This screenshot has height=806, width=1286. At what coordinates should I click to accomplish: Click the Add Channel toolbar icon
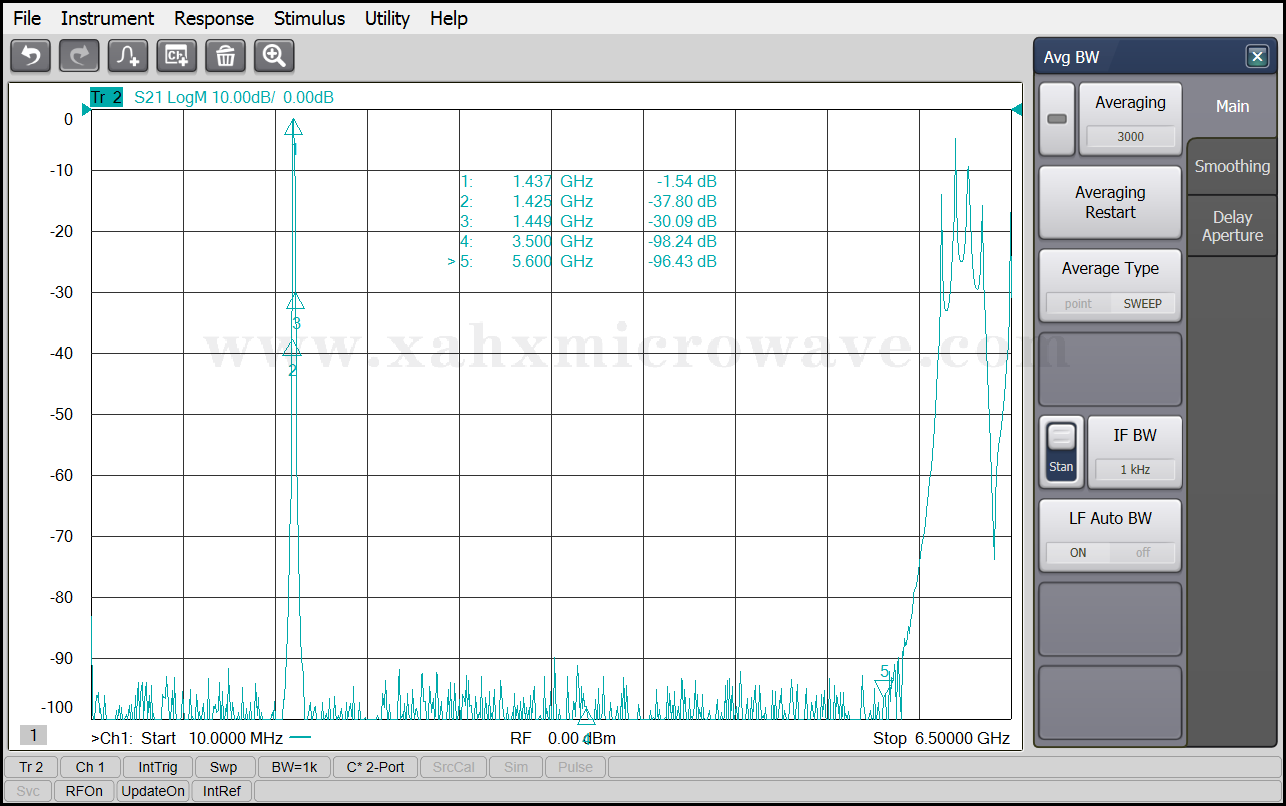point(177,56)
